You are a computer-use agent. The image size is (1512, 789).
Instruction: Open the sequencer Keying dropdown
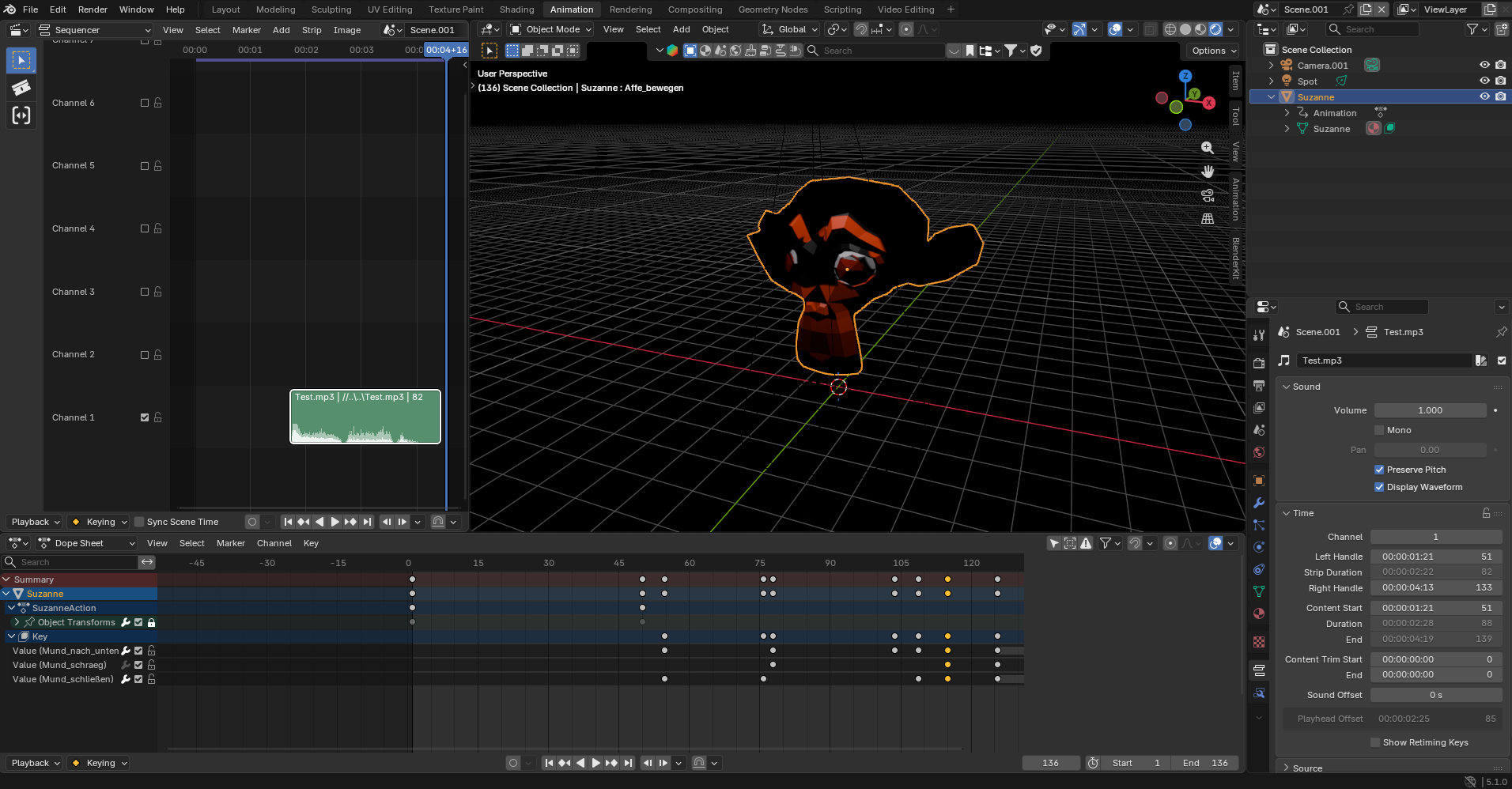pos(99,522)
